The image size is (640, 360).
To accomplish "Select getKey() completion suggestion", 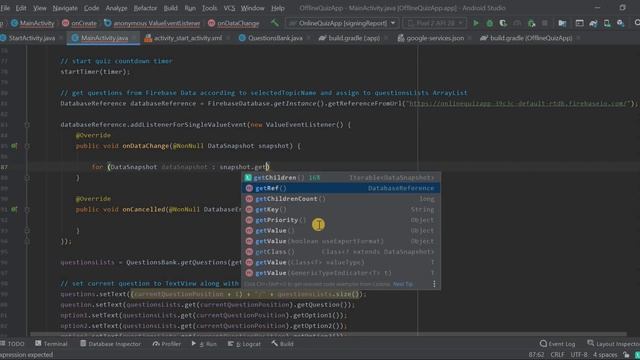I will tap(341, 209).
